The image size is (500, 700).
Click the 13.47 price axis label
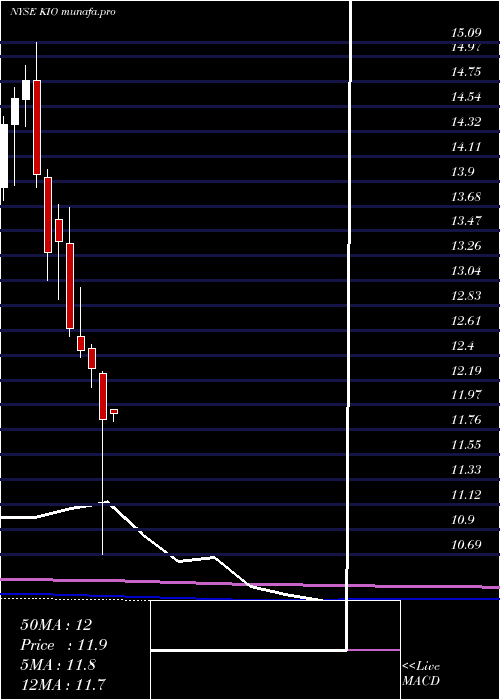click(x=466, y=221)
